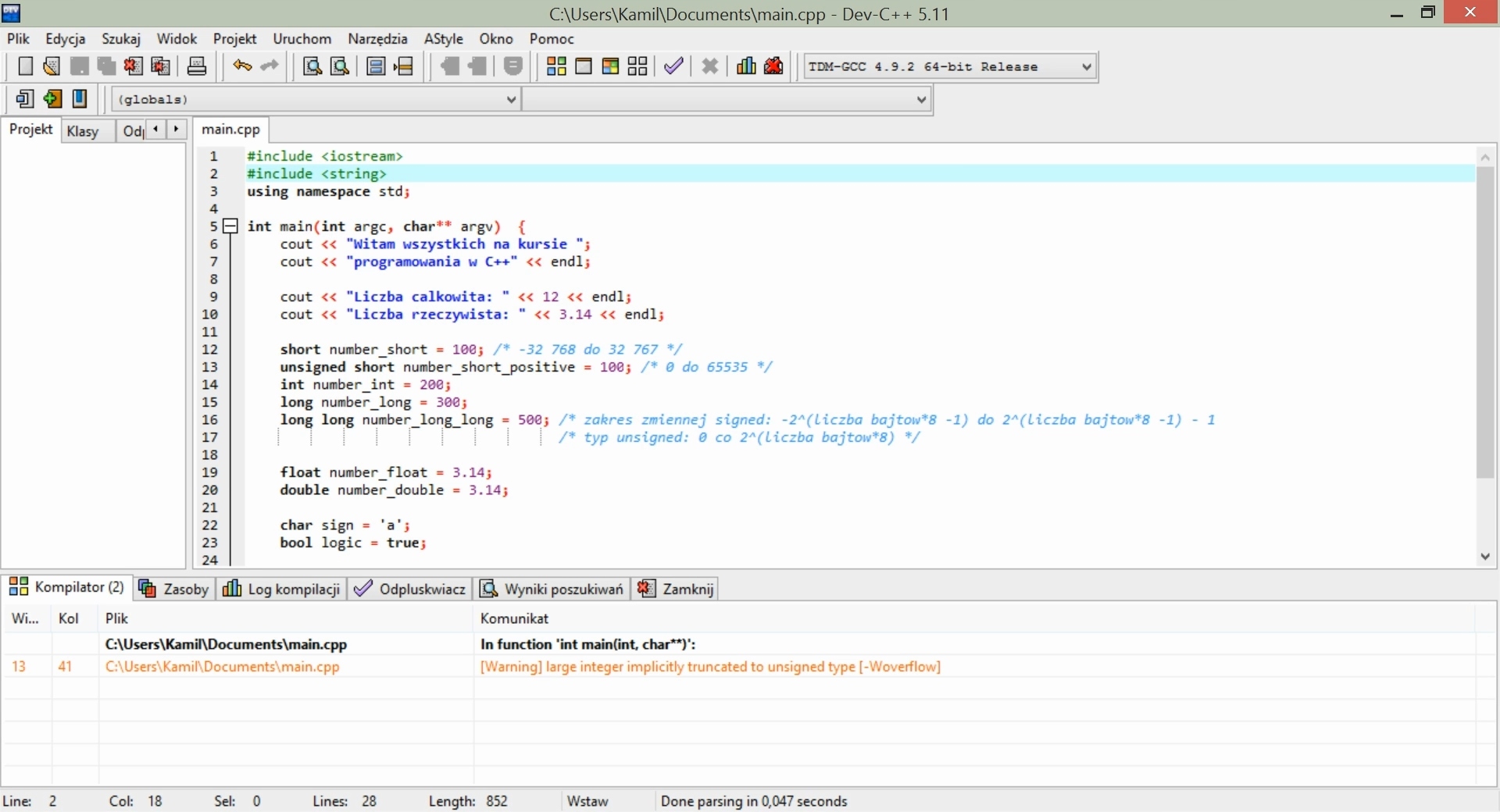Click the Compile icon with colored squares
The image size is (1500, 812).
pos(556,66)
